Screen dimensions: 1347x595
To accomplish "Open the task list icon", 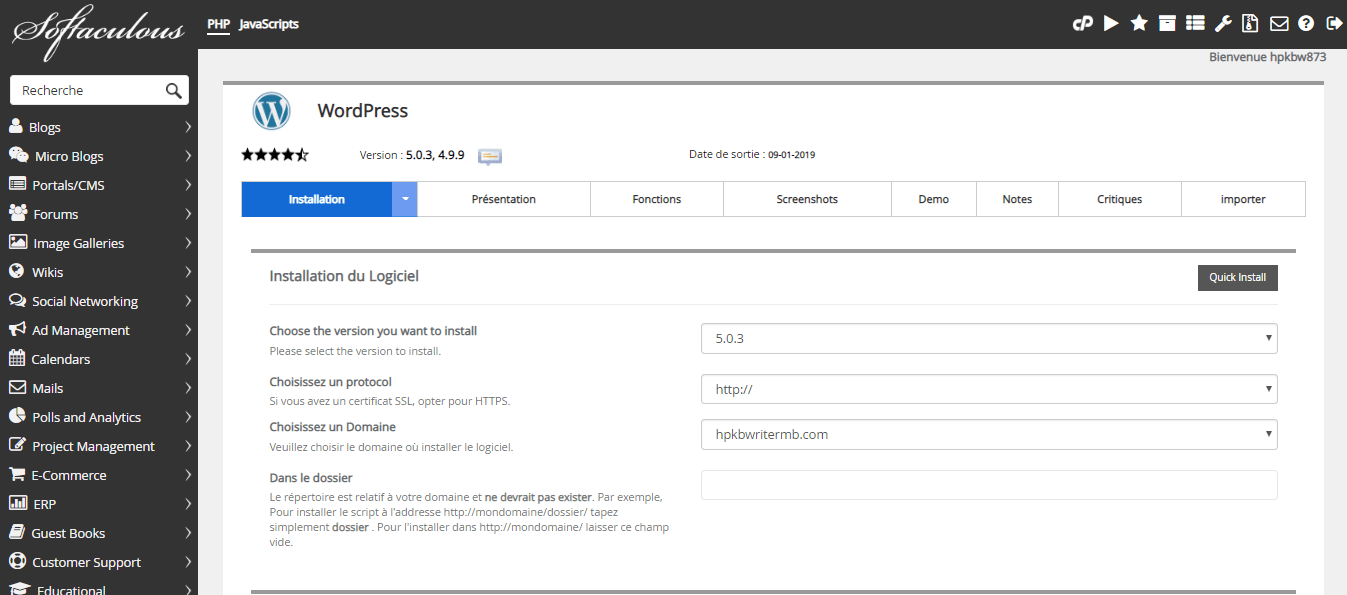I will pos(1195,23).
